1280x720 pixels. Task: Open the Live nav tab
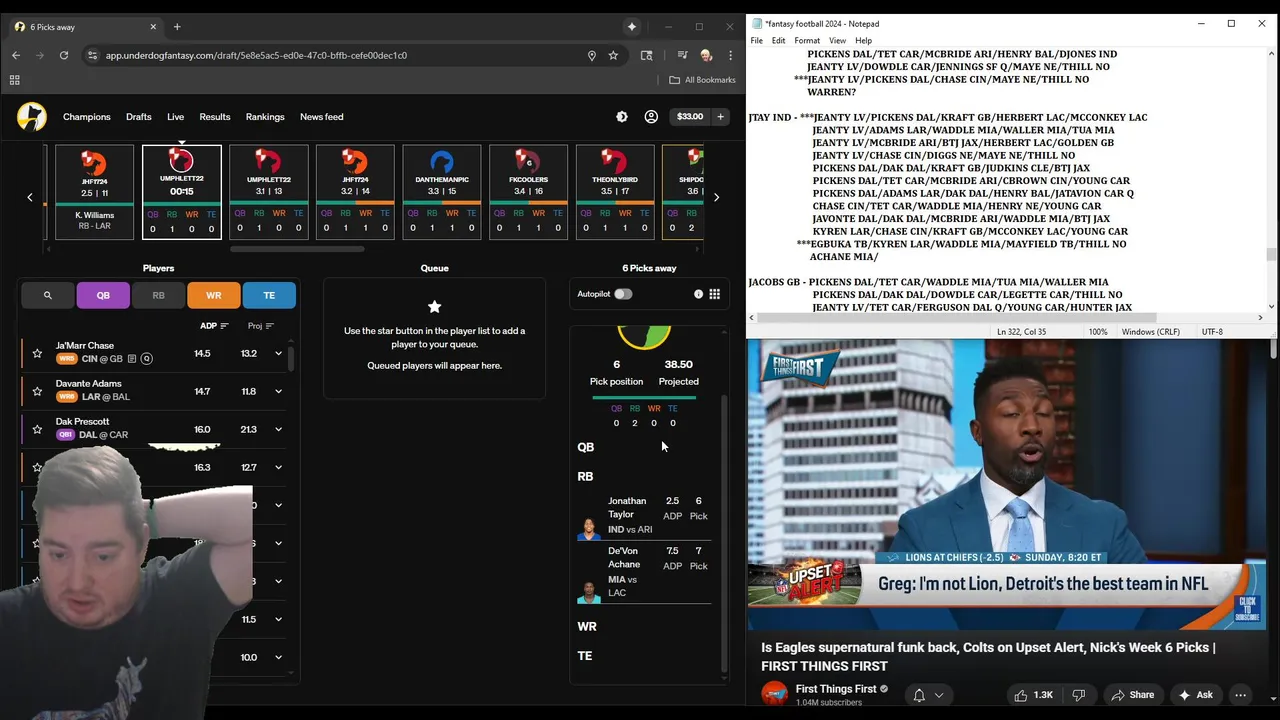(176, 117)
